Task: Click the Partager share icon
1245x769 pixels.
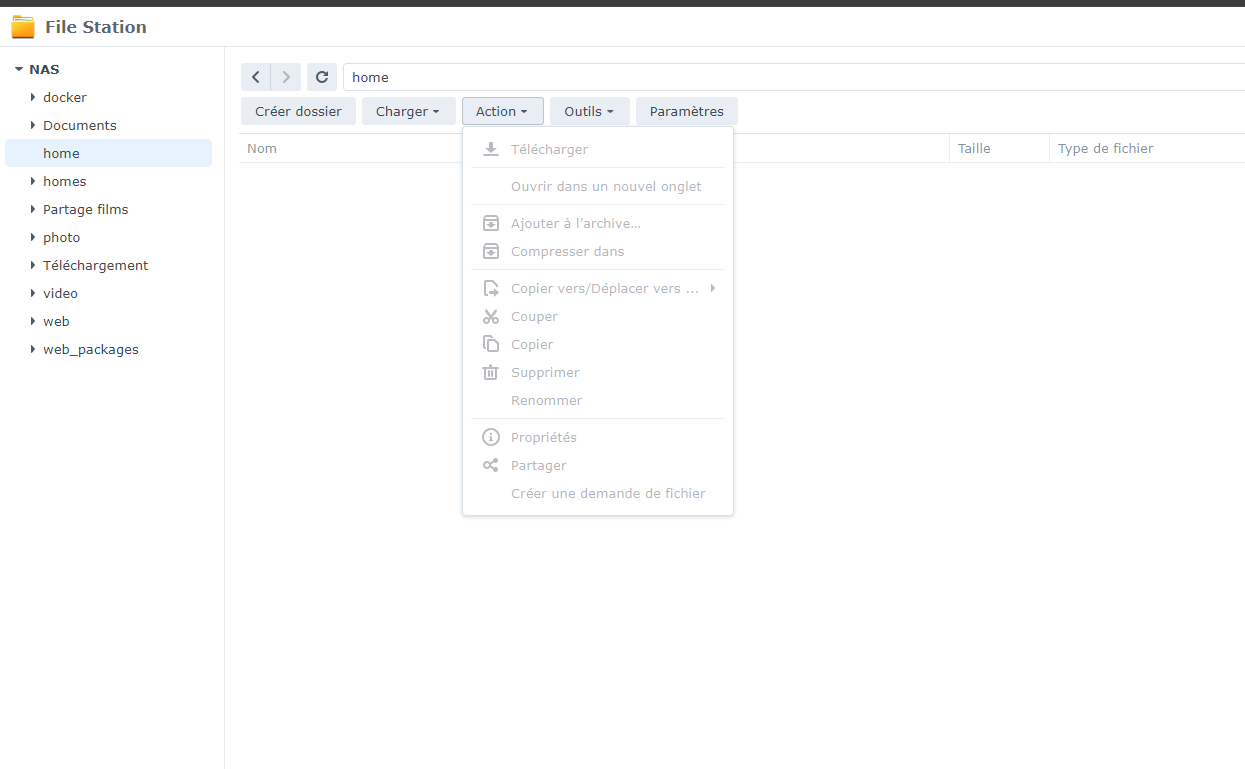Action: [491, 465]
